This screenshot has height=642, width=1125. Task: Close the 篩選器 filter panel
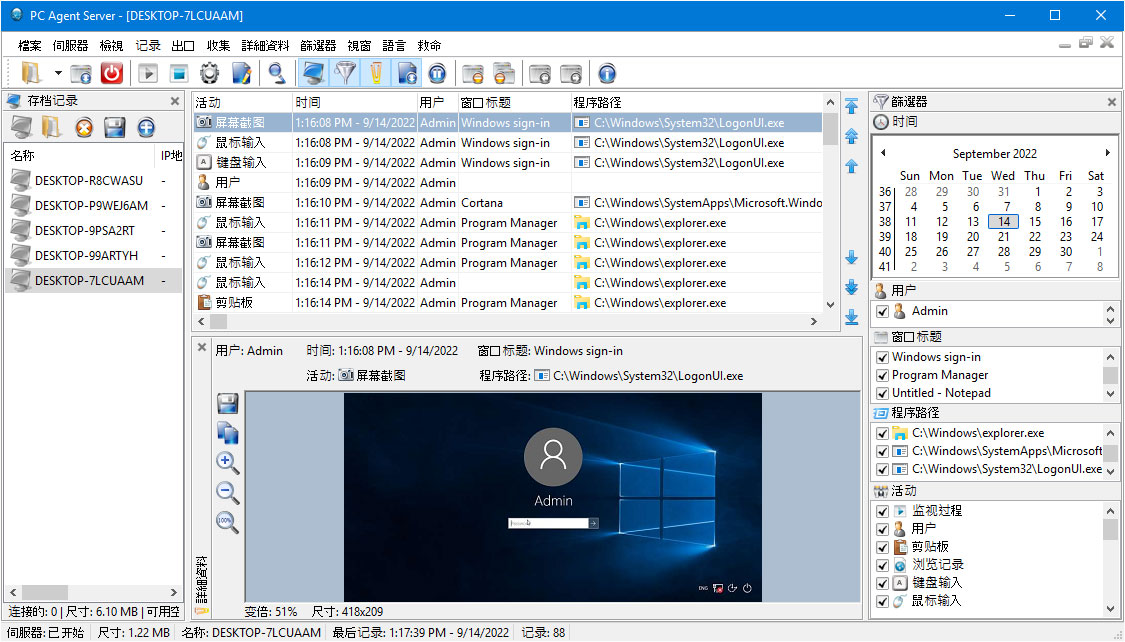pos(1111,102)
